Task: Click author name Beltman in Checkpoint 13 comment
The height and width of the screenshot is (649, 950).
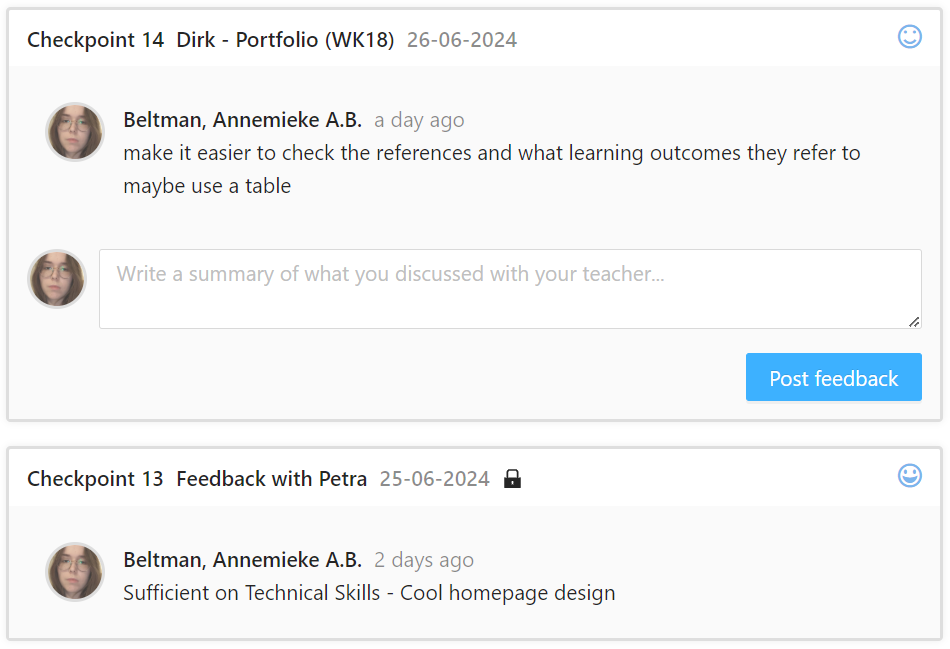Action: click(242, 560)
